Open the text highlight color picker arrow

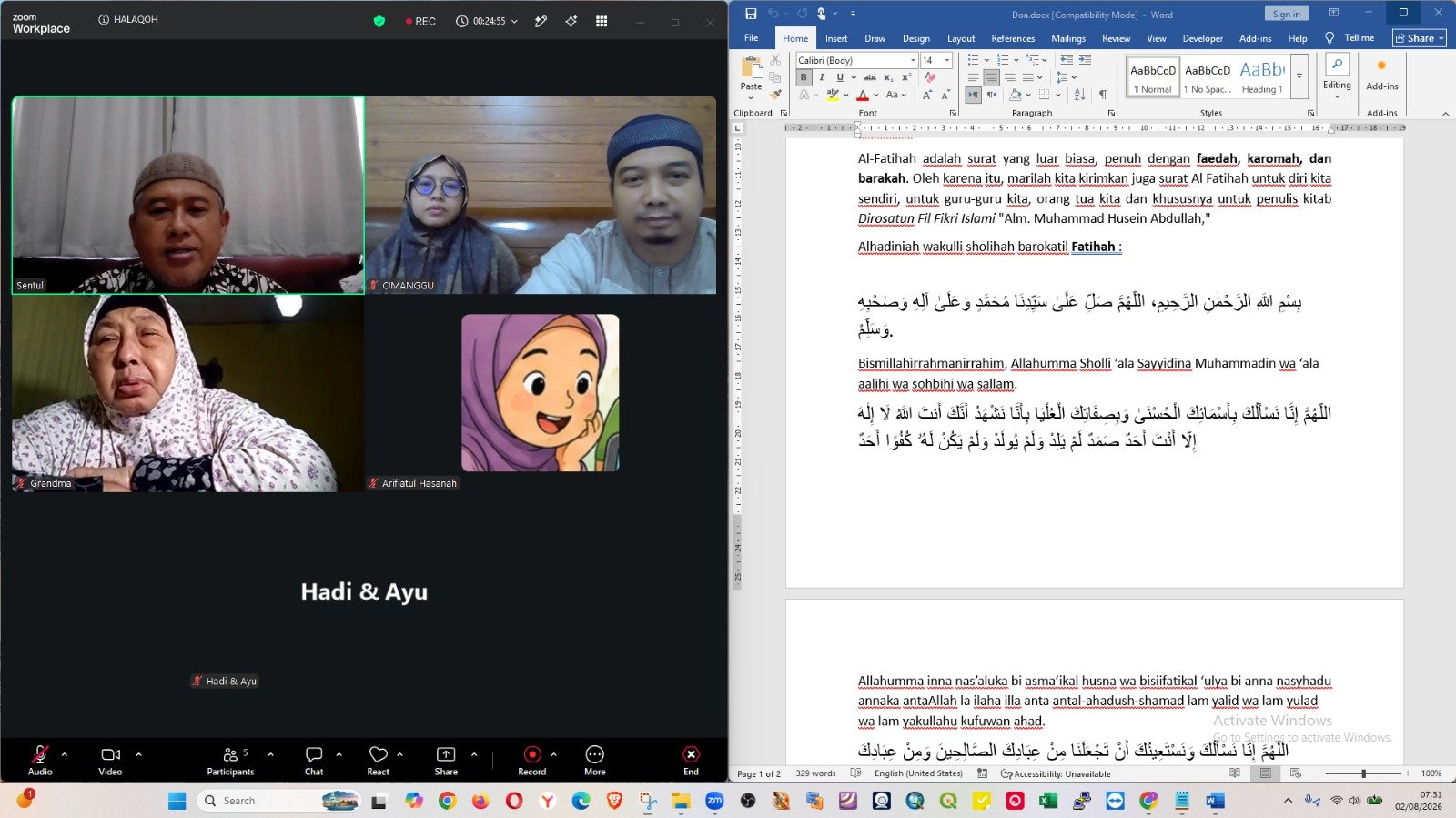coord(846,95)
